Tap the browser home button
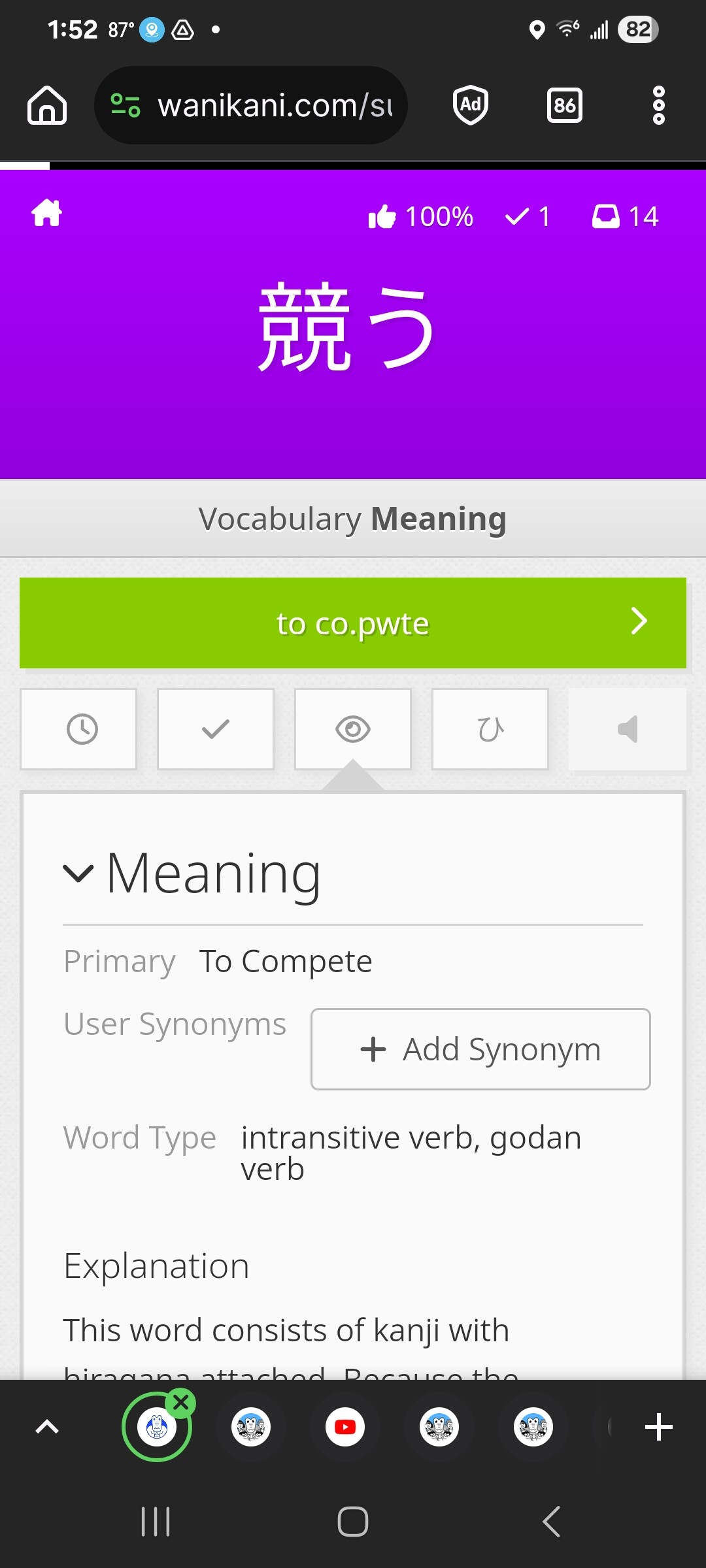Image resolution: width=706 pixels, height=1568 pixels. pos(47,105)
